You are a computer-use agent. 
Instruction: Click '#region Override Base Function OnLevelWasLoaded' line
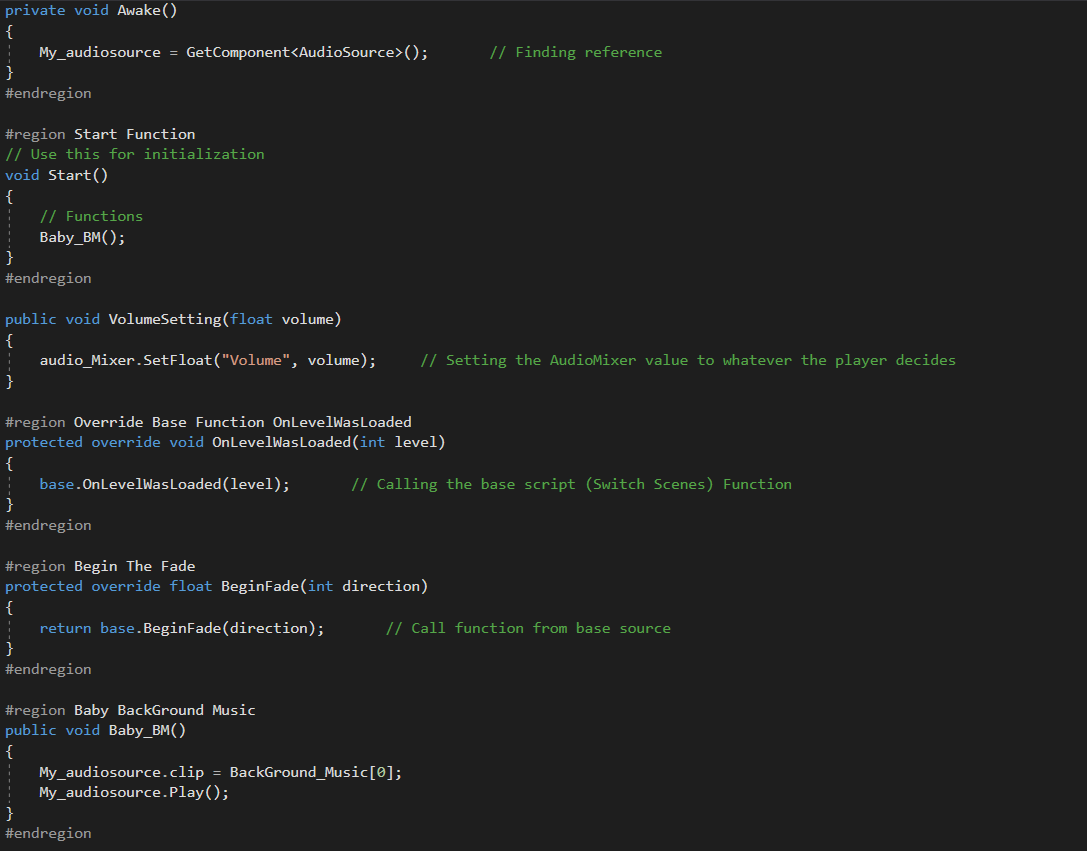pyautogui.click(x=208, y=422)
